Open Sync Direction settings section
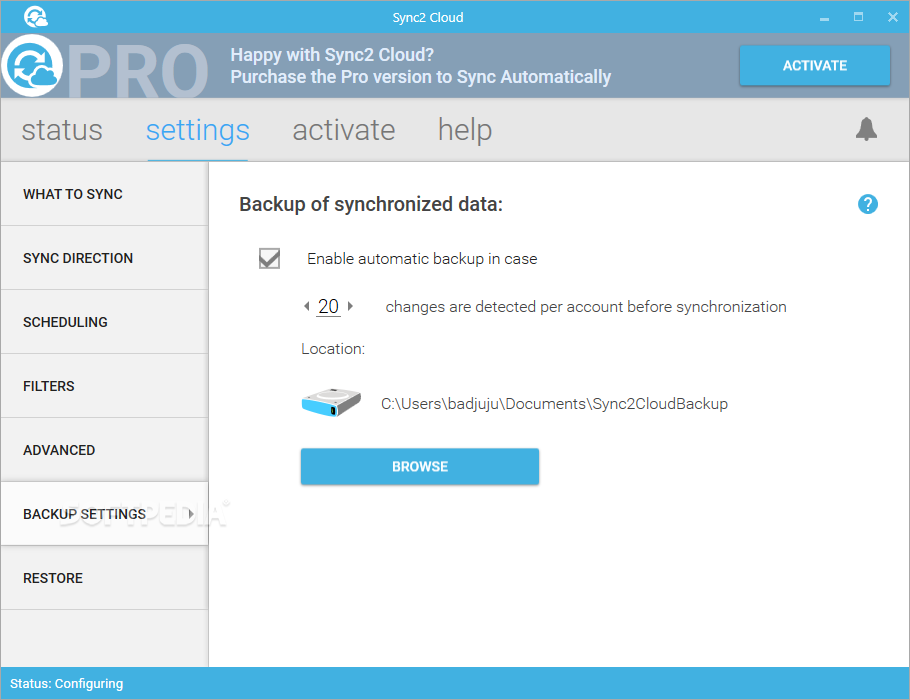 [x=104, y=258]
